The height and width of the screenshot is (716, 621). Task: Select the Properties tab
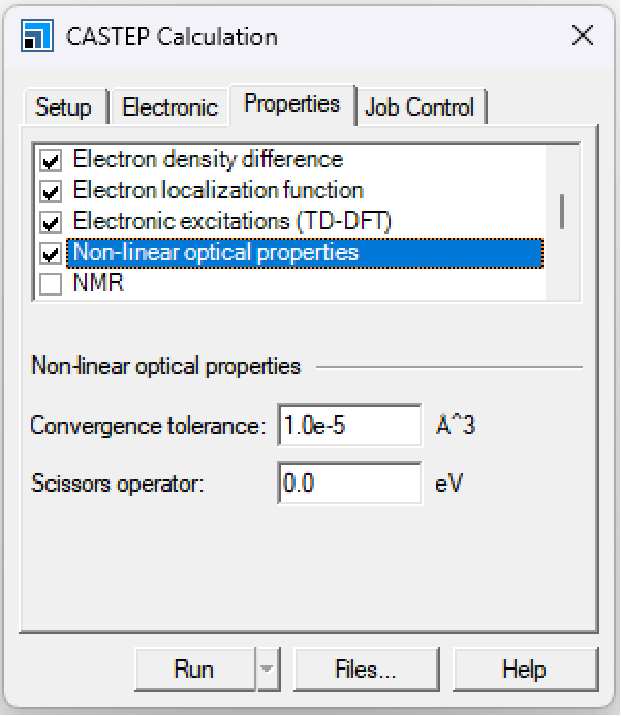292,104
